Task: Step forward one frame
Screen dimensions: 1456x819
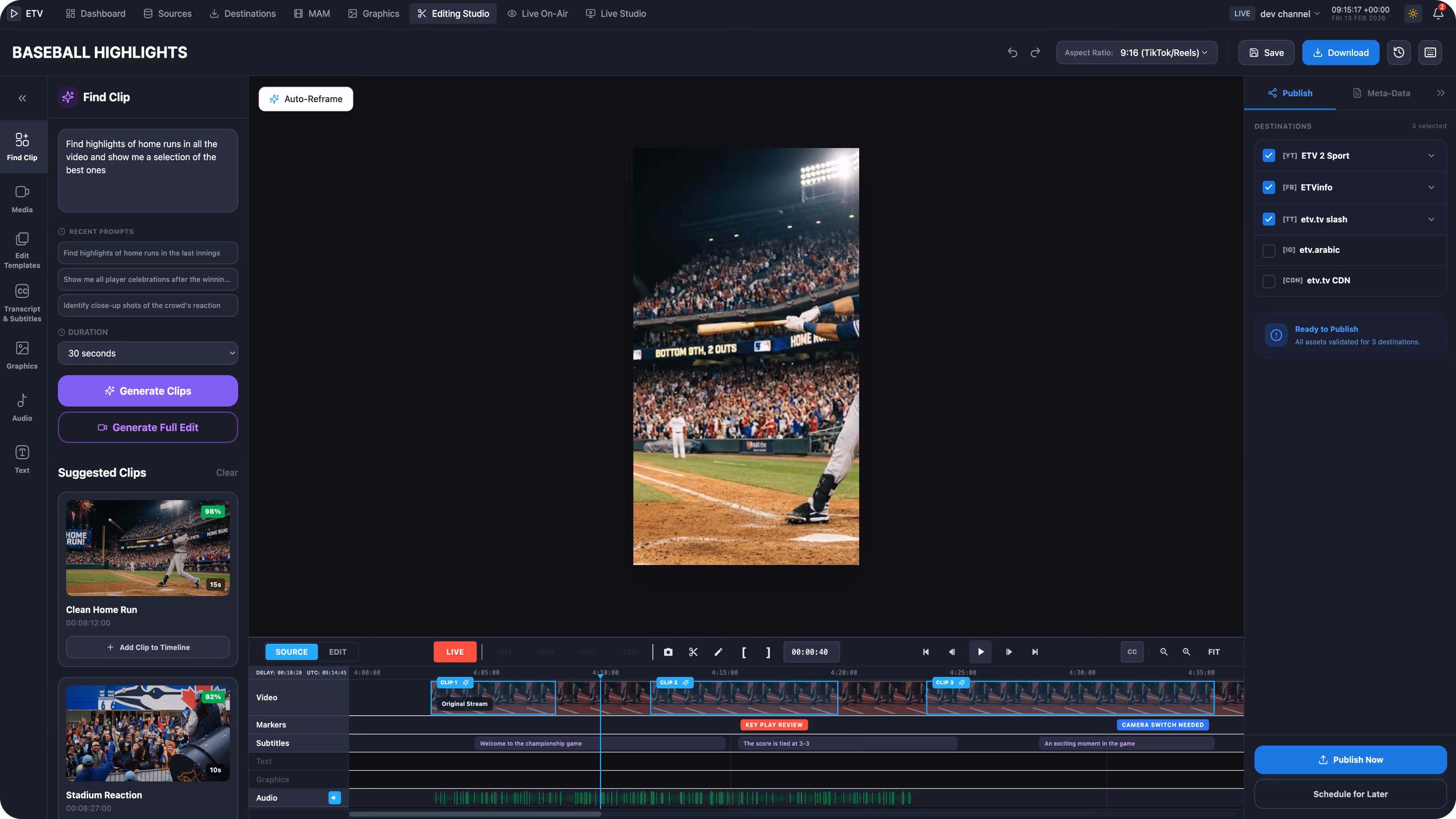Action: pyautogui.click(x=1009, y=652)
